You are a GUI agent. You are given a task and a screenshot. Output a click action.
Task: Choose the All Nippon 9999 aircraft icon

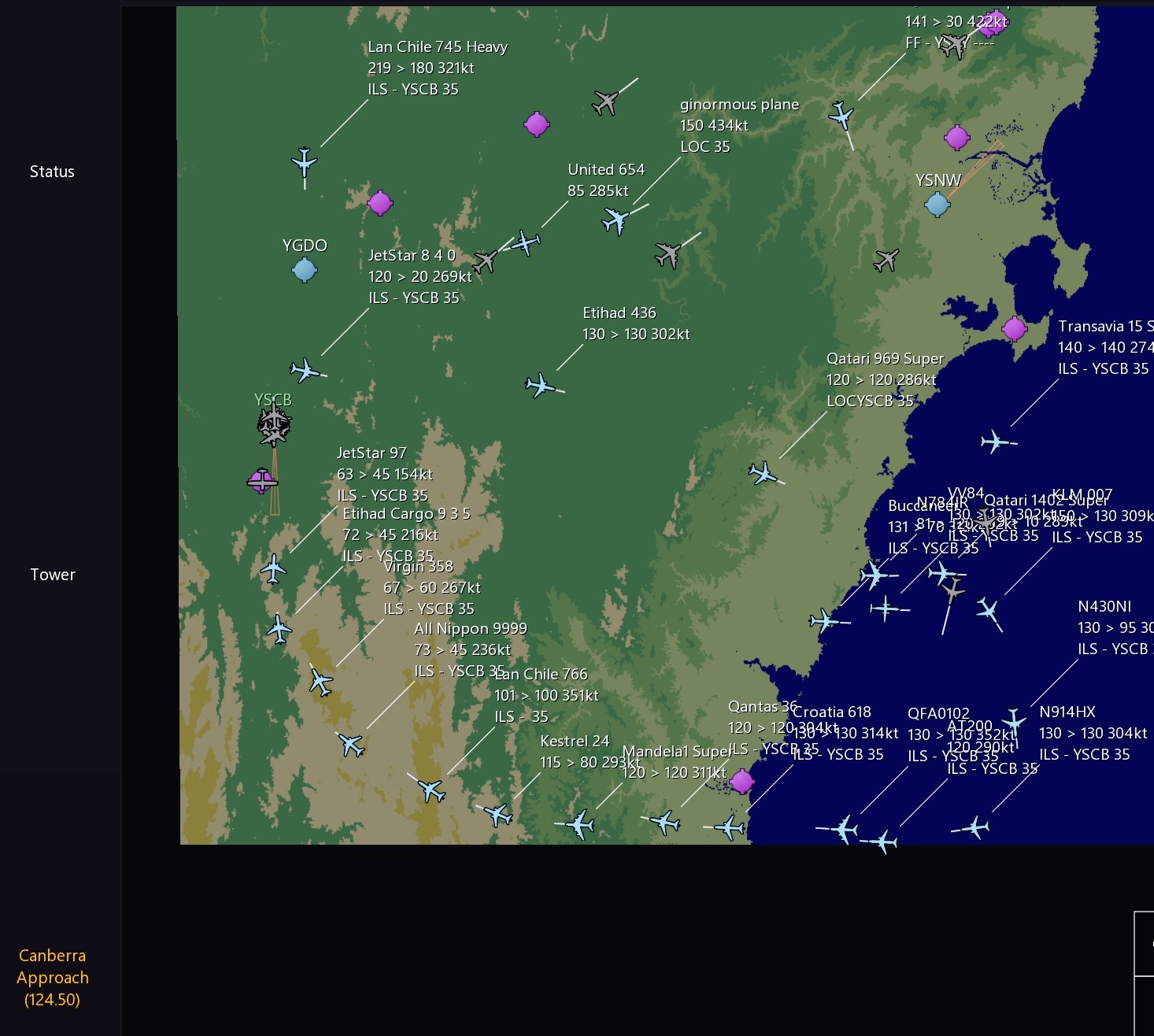pos(351,744)
